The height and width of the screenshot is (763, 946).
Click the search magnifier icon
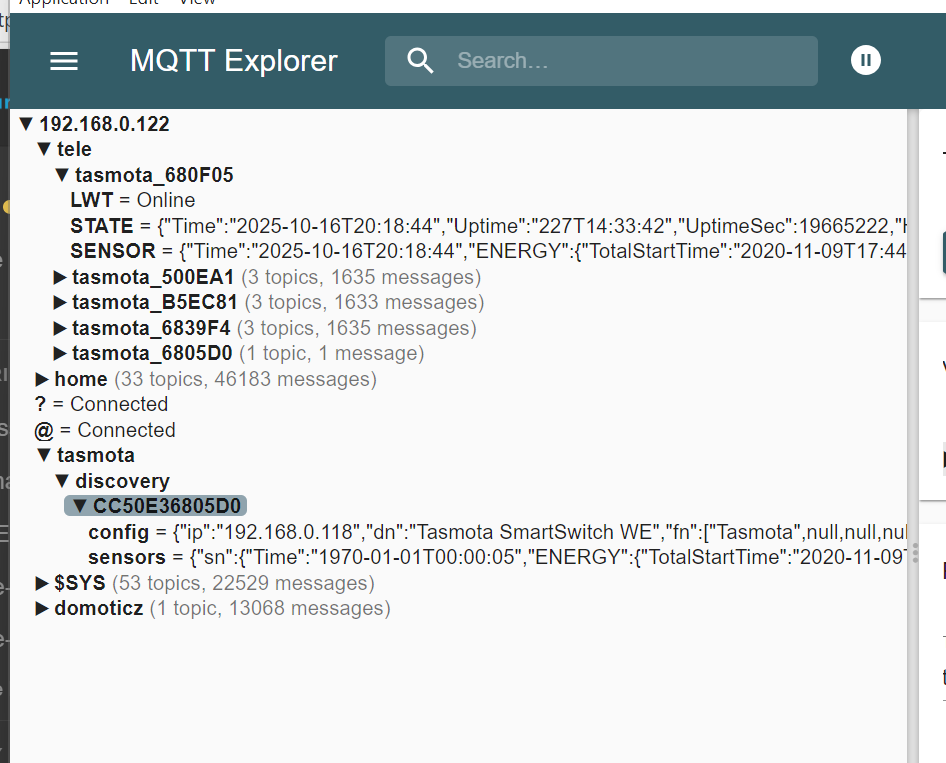pos(421,61)
